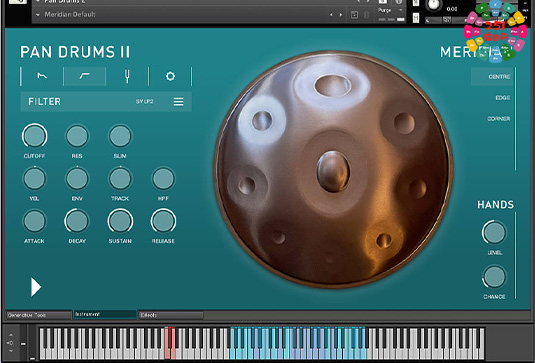This screenshot has width=535, height=363.
Task: Click the CUTOFF knob
Action: 34,136
